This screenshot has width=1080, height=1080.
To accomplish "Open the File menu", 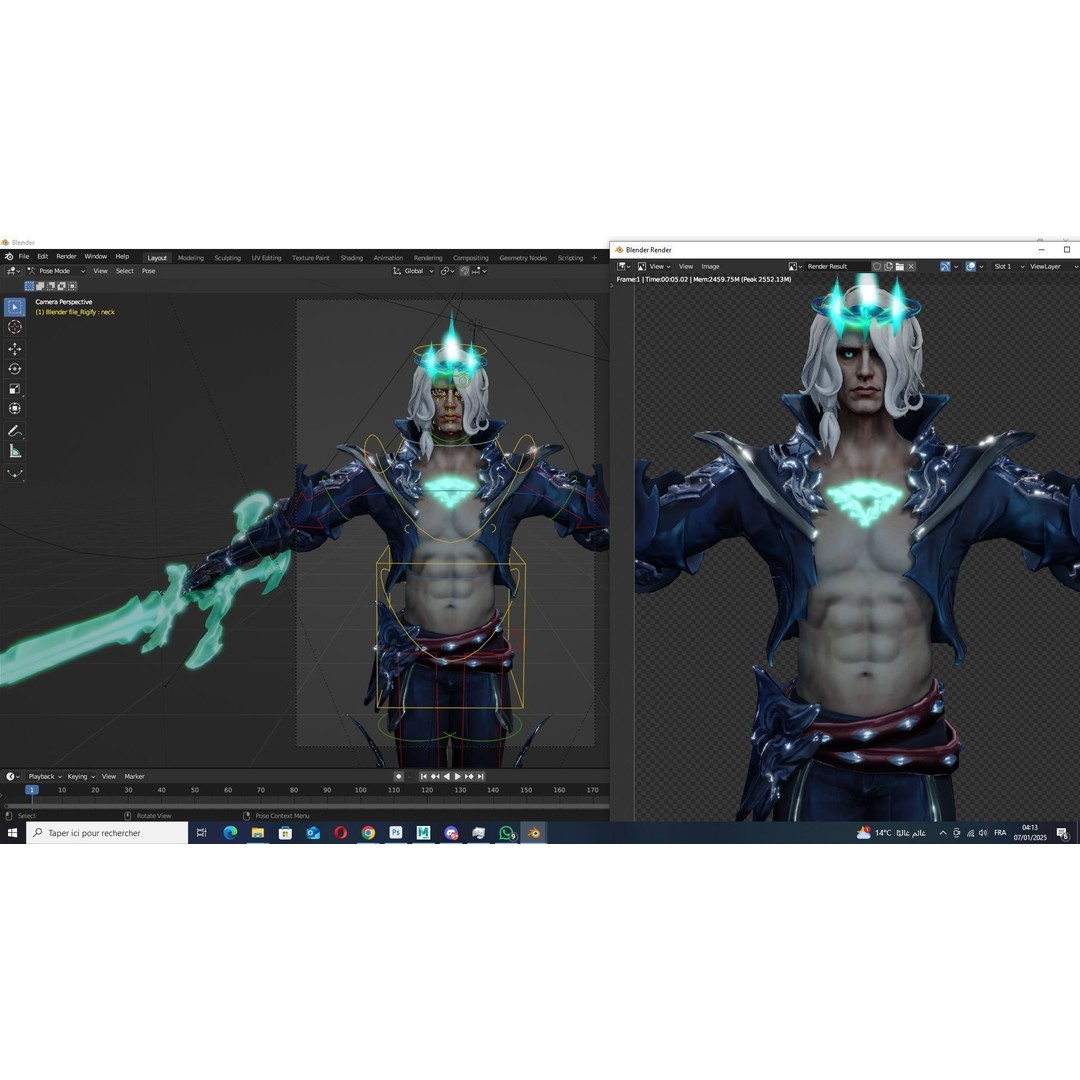I will [x=24, y=256].
